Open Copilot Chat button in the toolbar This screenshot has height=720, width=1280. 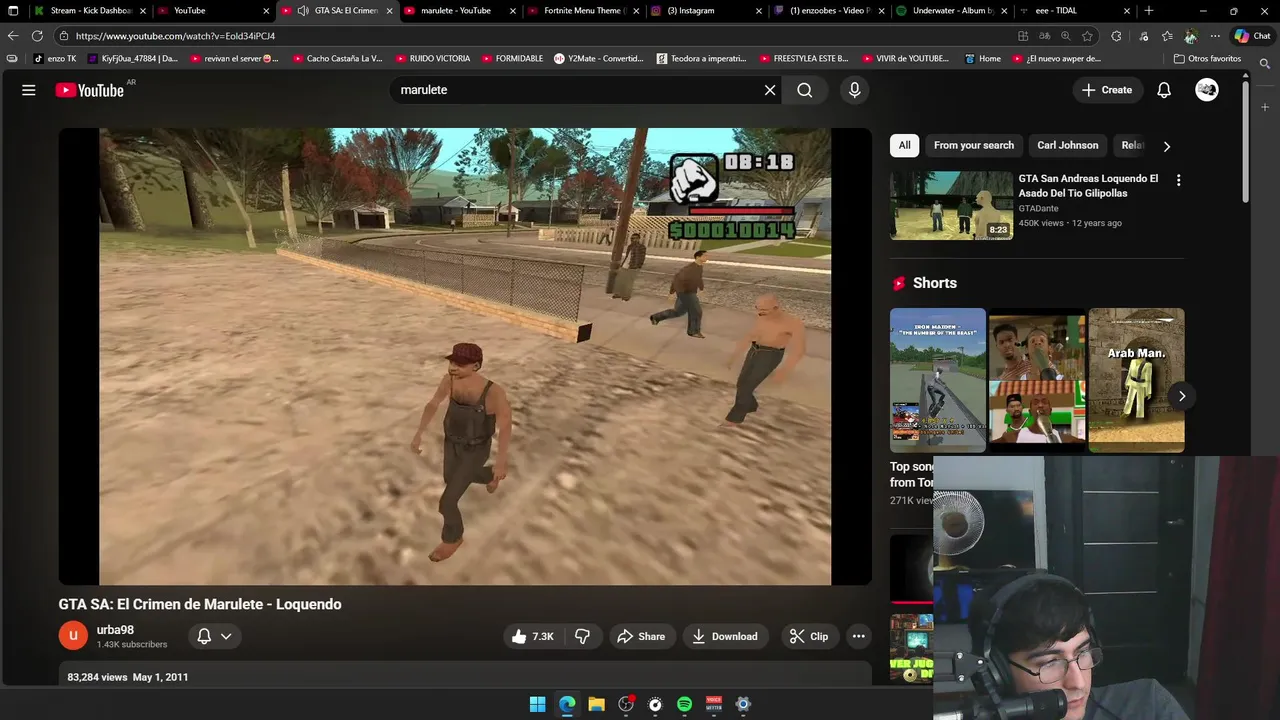pos(1252,36)
